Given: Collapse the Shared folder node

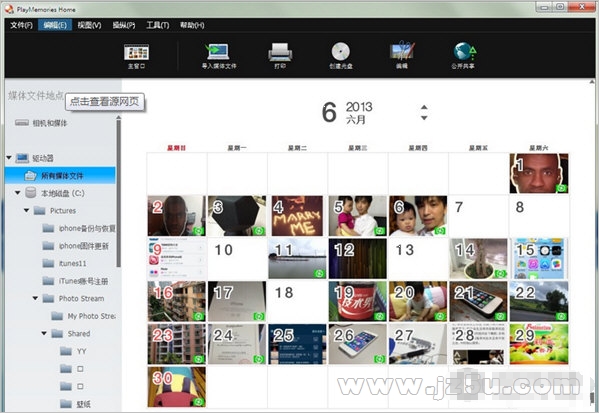Looking at the screenshot, I should point(44,333).
